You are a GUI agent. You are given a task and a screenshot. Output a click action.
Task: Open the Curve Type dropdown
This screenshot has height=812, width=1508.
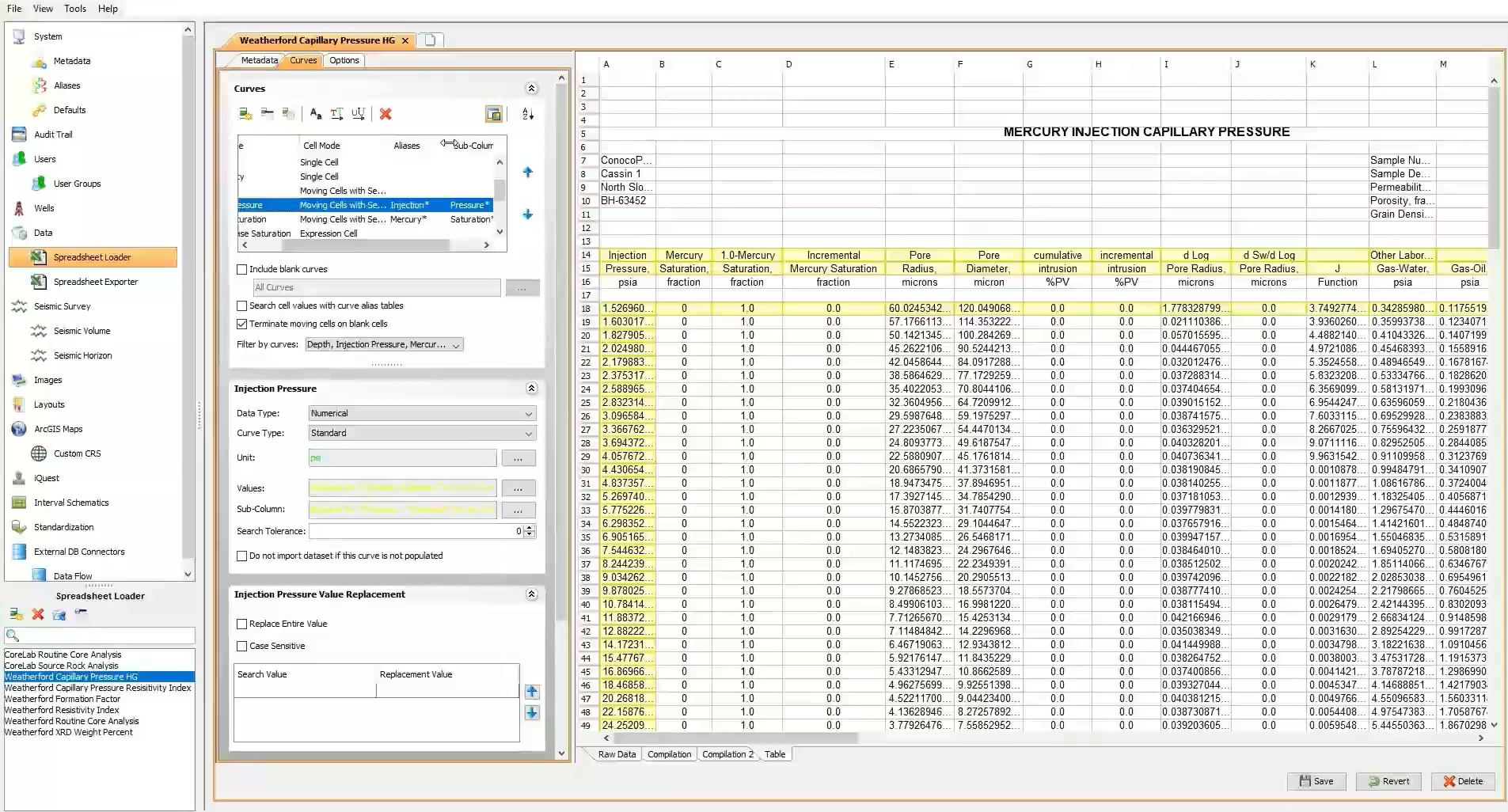click(x=422, y=433)
